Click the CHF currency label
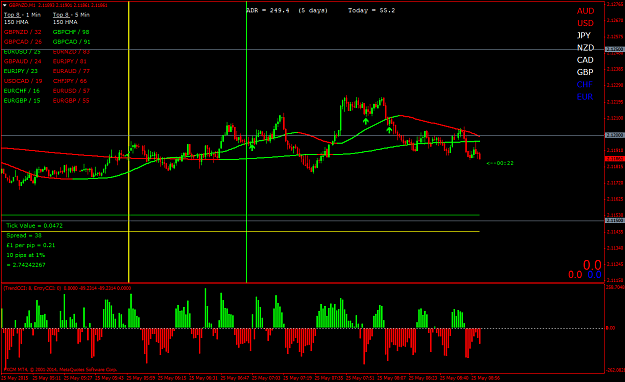The width and height of the screenshot is (625, 382). pos(585,85)
